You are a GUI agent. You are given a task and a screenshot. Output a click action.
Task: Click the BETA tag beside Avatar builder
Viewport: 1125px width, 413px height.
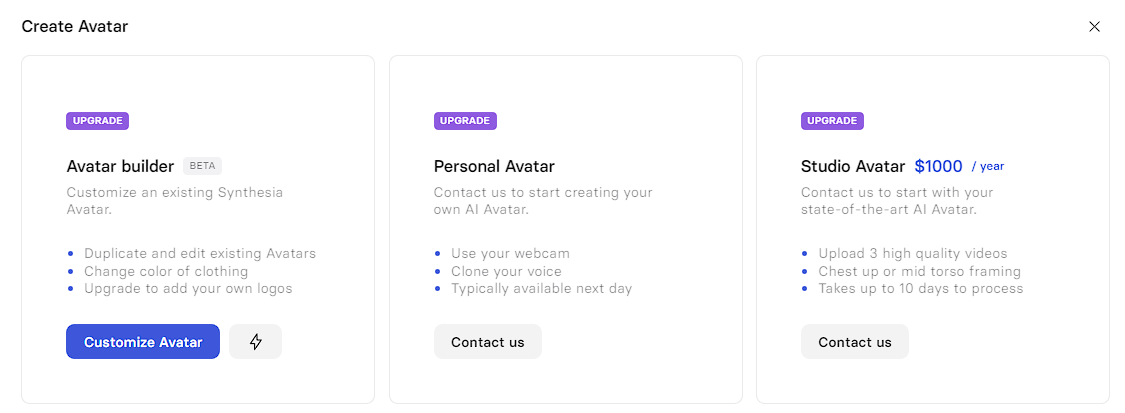(x=202, y=166)
